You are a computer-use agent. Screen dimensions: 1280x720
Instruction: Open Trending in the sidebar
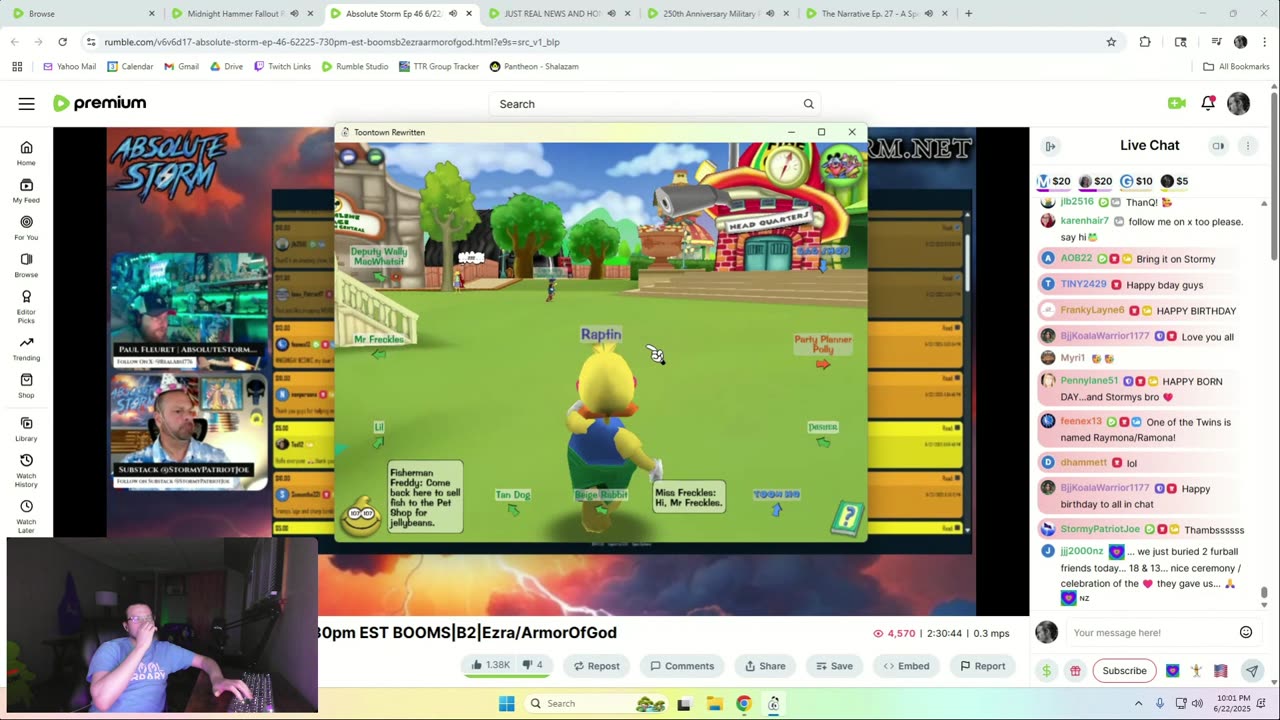click(x=26, y=348)
